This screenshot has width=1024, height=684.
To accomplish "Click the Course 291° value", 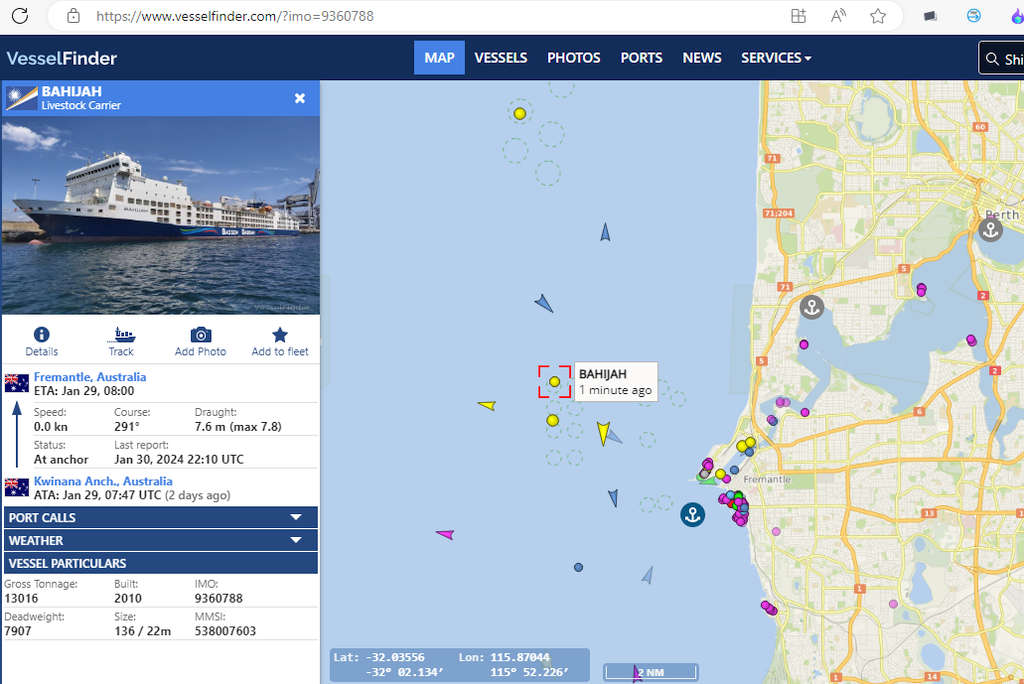I will coord(127,427).
